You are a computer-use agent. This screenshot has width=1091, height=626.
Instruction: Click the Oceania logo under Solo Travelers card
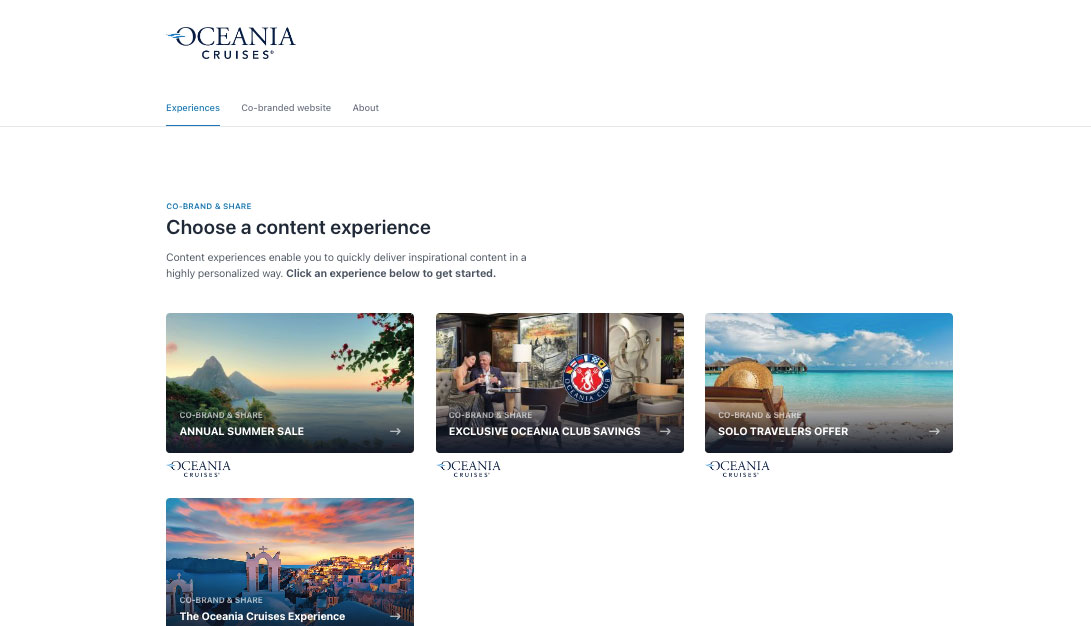[x=738, y=468]
